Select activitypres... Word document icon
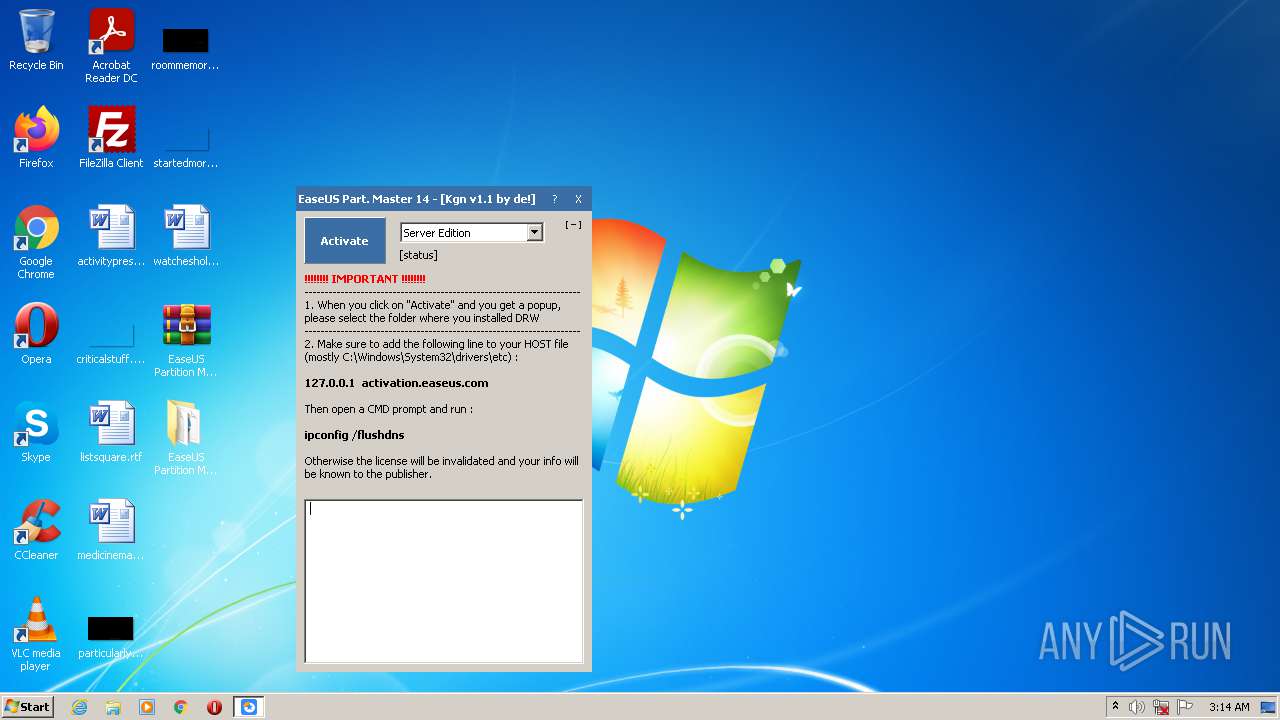Screen dimensions: 1280x720 tap(111, 236)
